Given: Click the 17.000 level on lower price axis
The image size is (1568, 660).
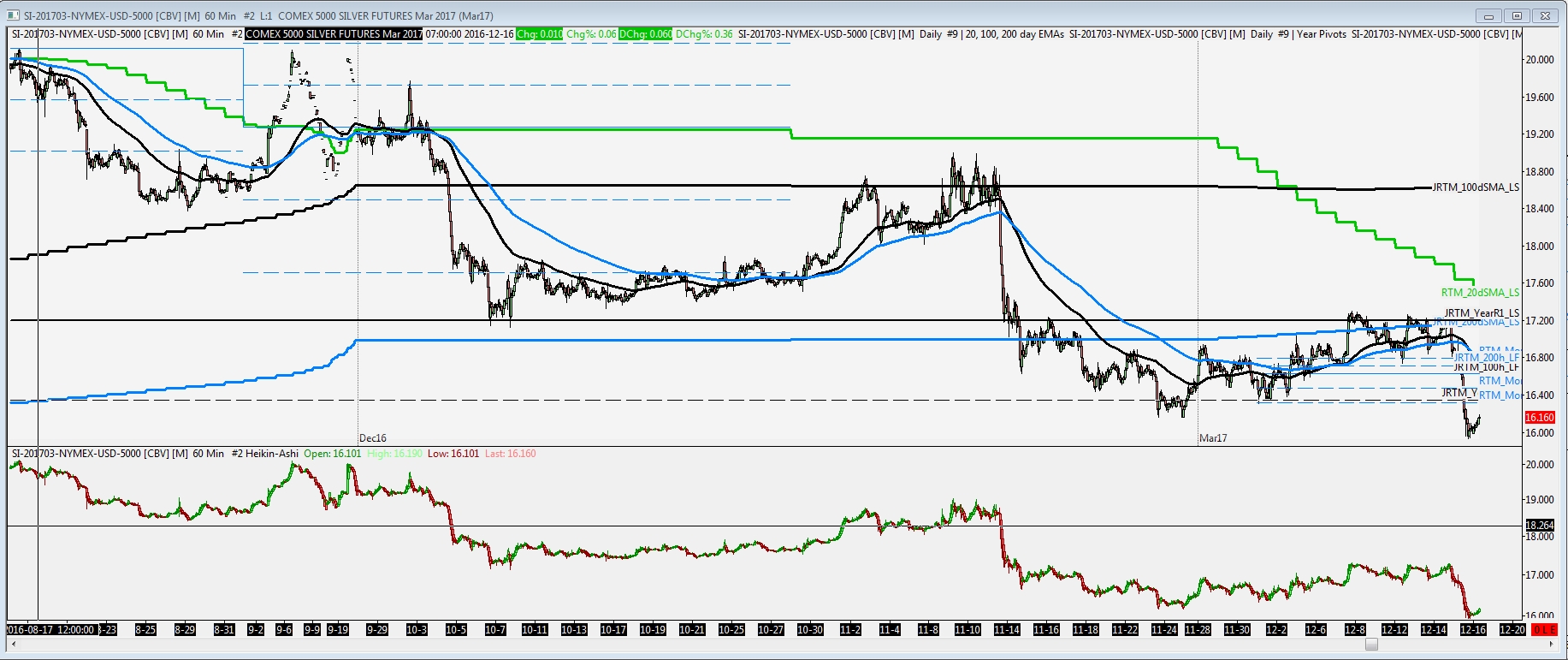Looking at the screenshot, I should 1540,575.
